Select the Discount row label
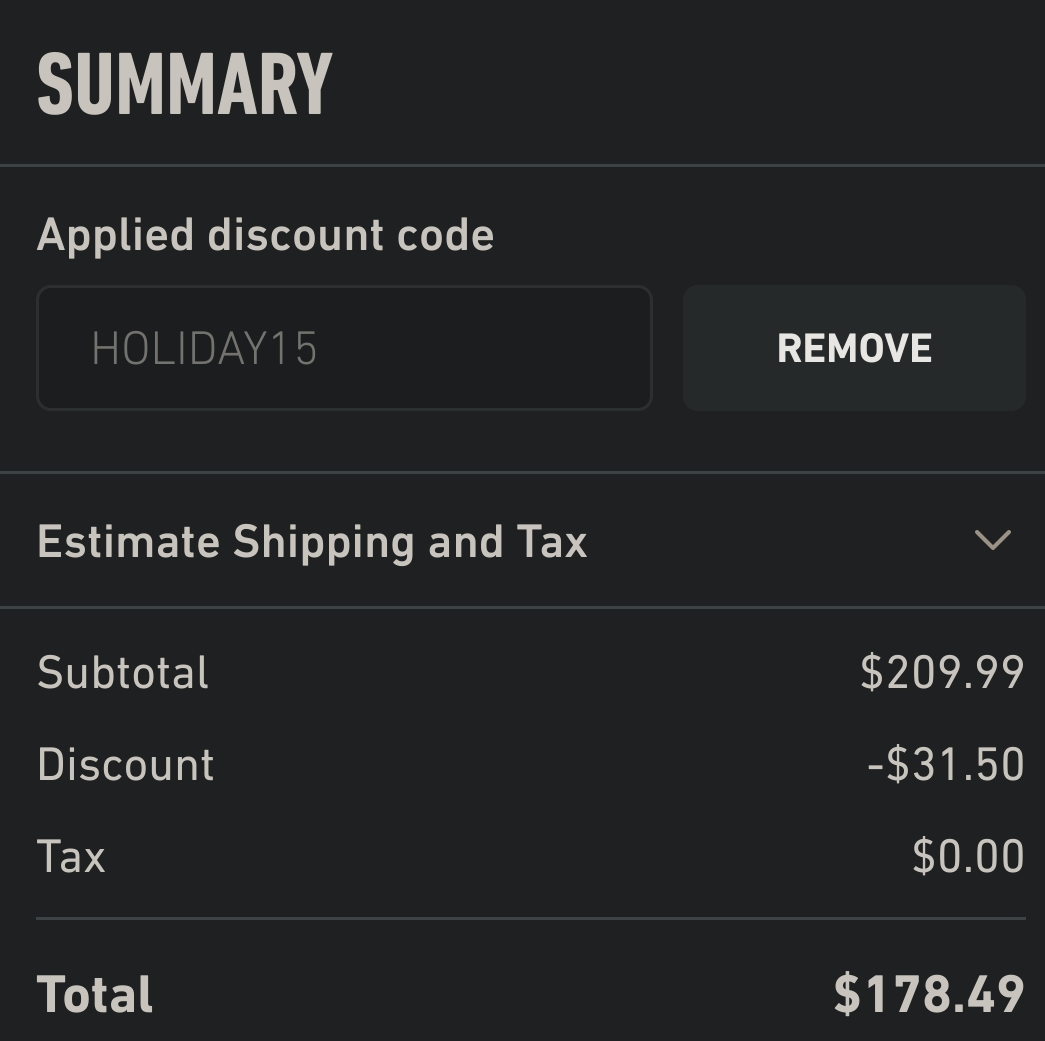 tap(126, 765)
